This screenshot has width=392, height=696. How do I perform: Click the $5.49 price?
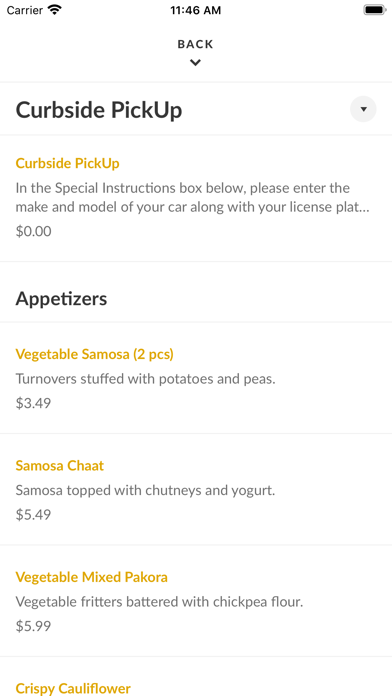(33, 514)
